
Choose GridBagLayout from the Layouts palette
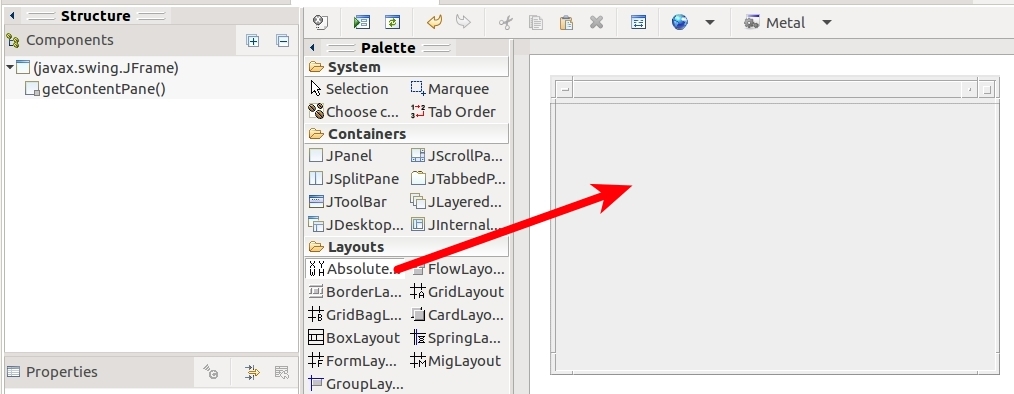pyautogui.click(x=356, y=315)
